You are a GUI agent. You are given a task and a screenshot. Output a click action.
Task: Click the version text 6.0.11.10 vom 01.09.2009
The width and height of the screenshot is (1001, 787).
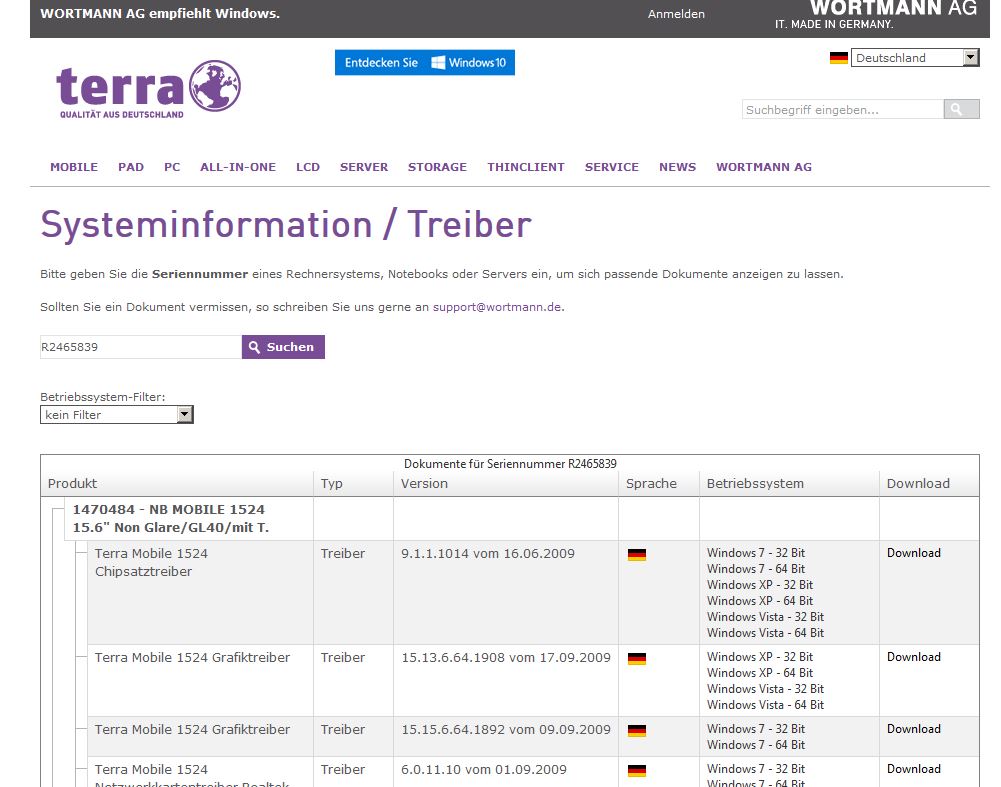(484, 770)
